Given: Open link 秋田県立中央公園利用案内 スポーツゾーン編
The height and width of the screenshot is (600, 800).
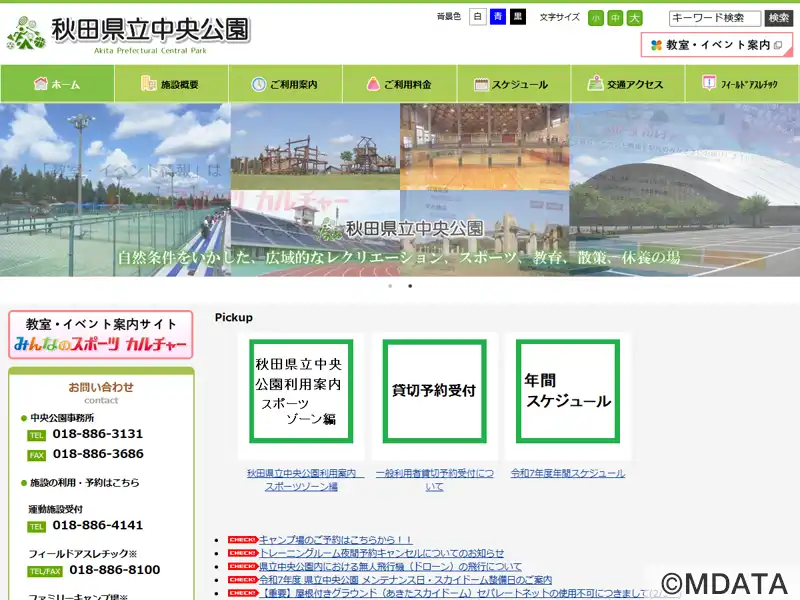Looking at the screenshot, I should [x=305, y=480].
